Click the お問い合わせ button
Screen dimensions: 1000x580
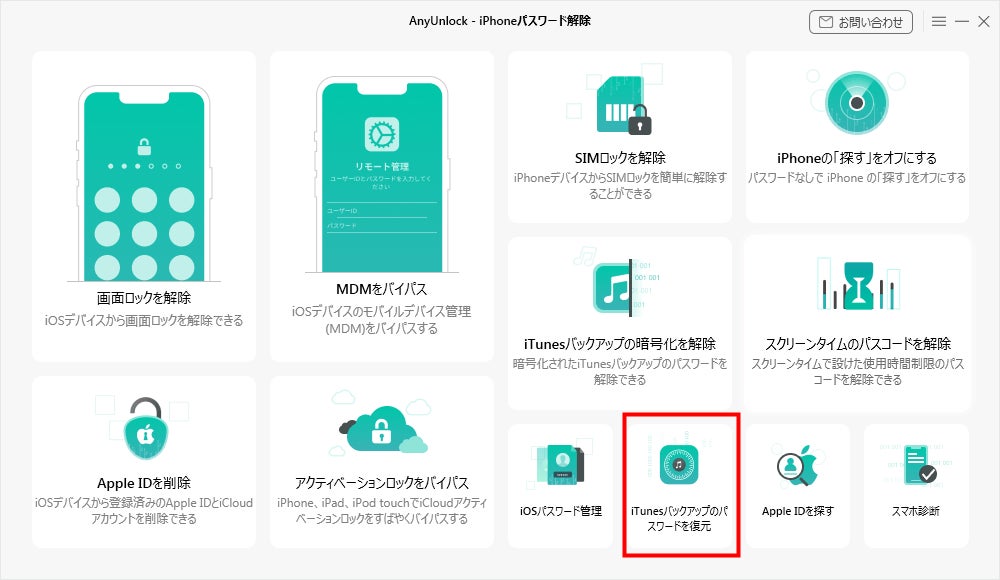coord(860,22)
